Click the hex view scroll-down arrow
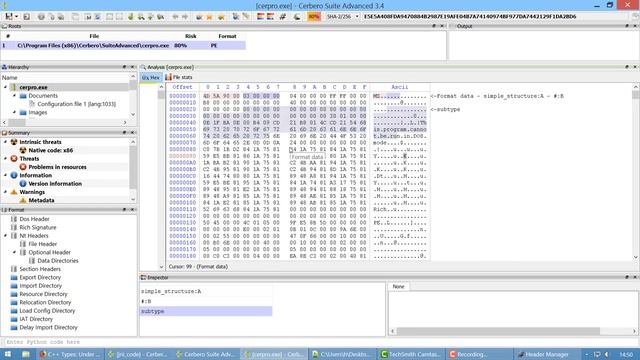The image size is (640, 360). (x=636, y=257)
